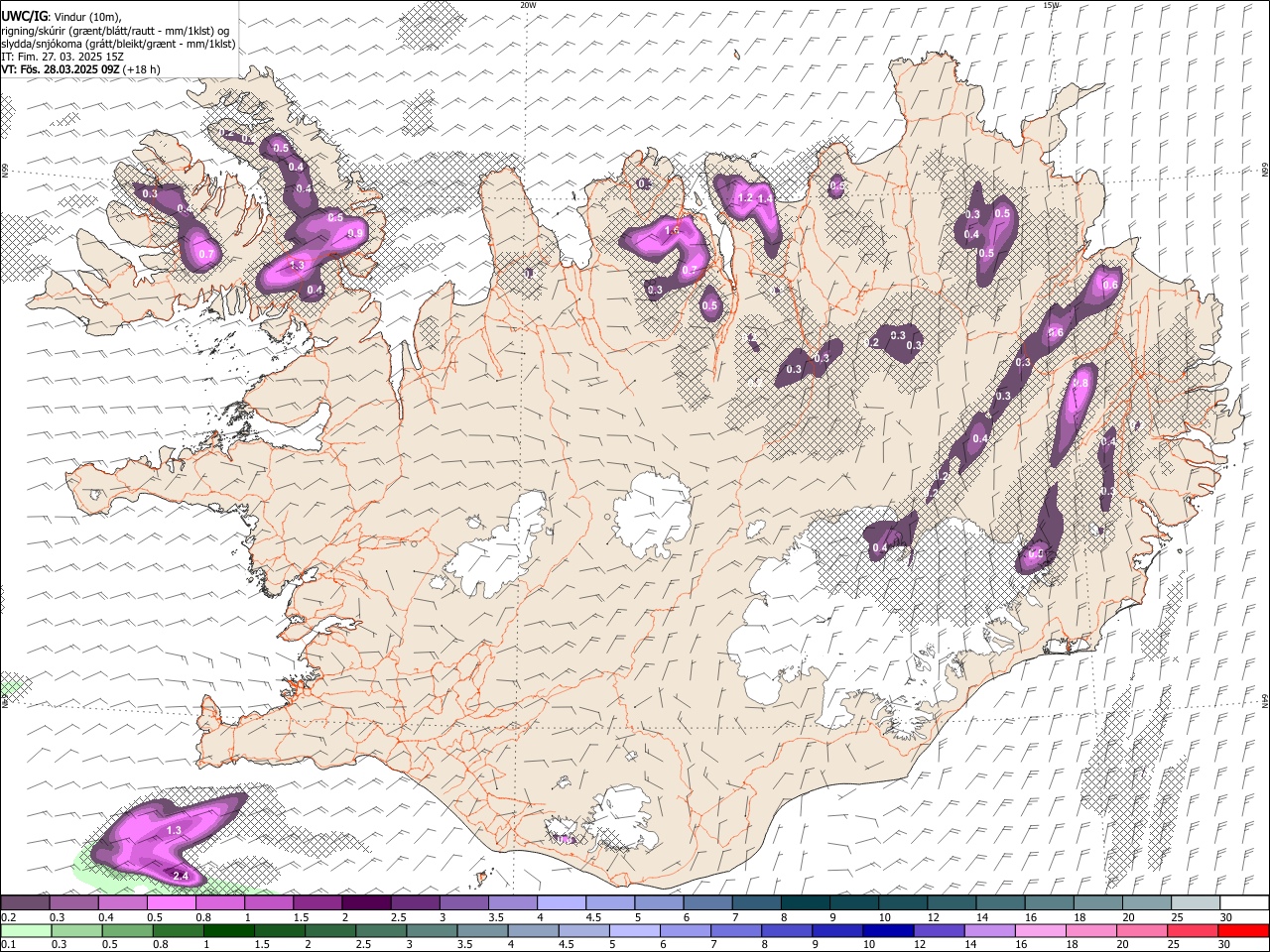Click the 0.1 label in the rain legend

(x=7, y=945)
